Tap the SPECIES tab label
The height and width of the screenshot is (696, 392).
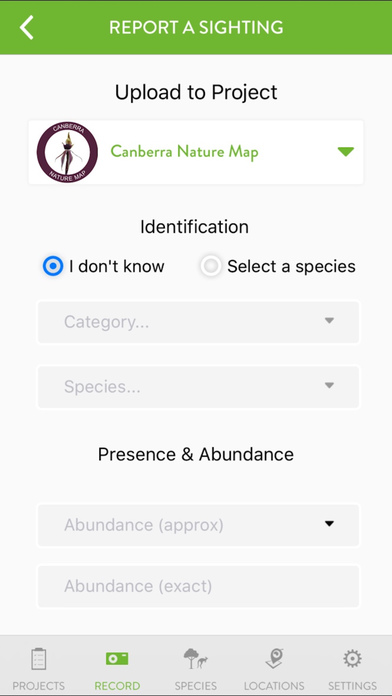point(196,686)
